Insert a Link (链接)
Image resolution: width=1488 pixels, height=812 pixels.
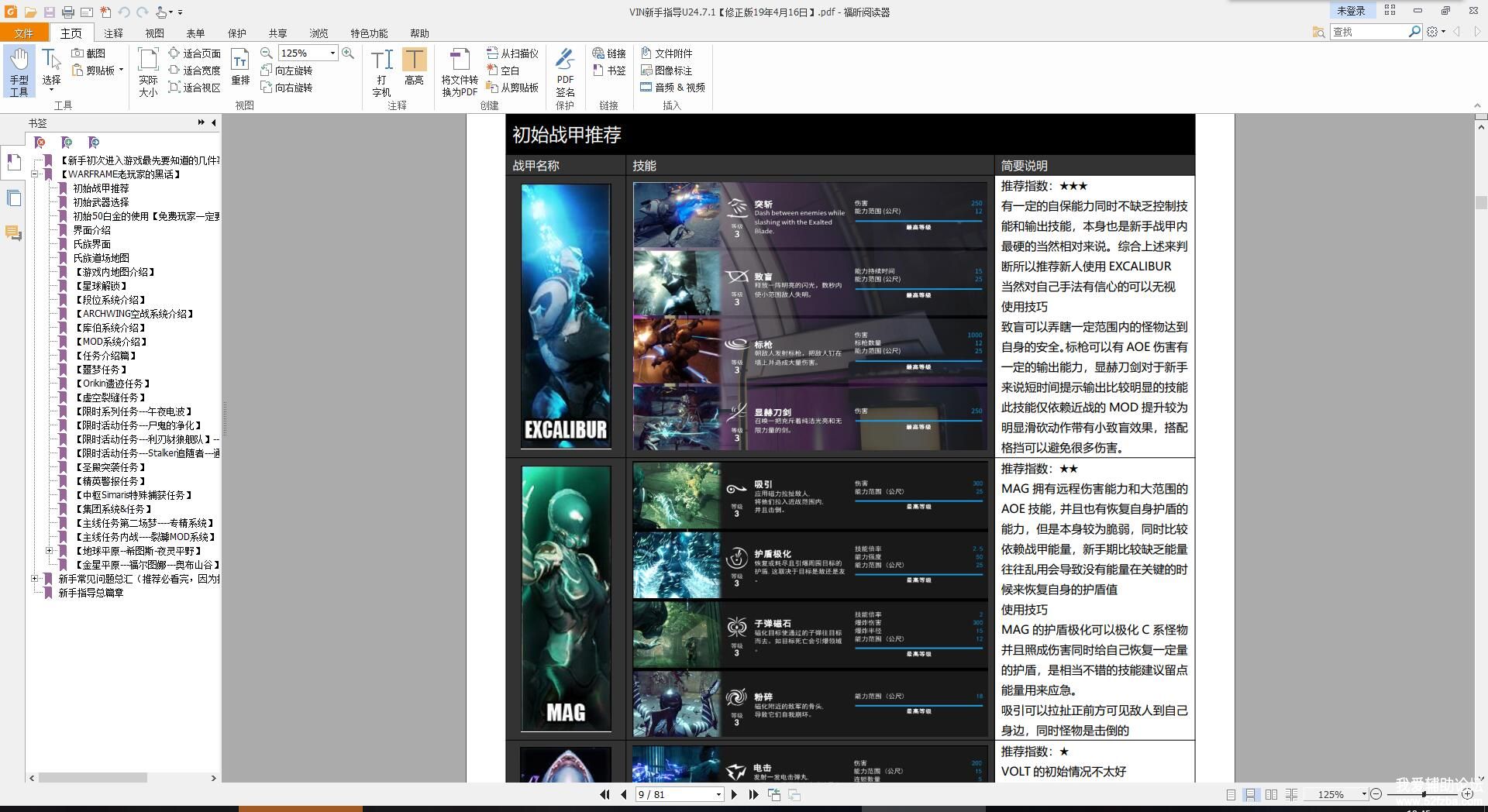coord(609,53)
